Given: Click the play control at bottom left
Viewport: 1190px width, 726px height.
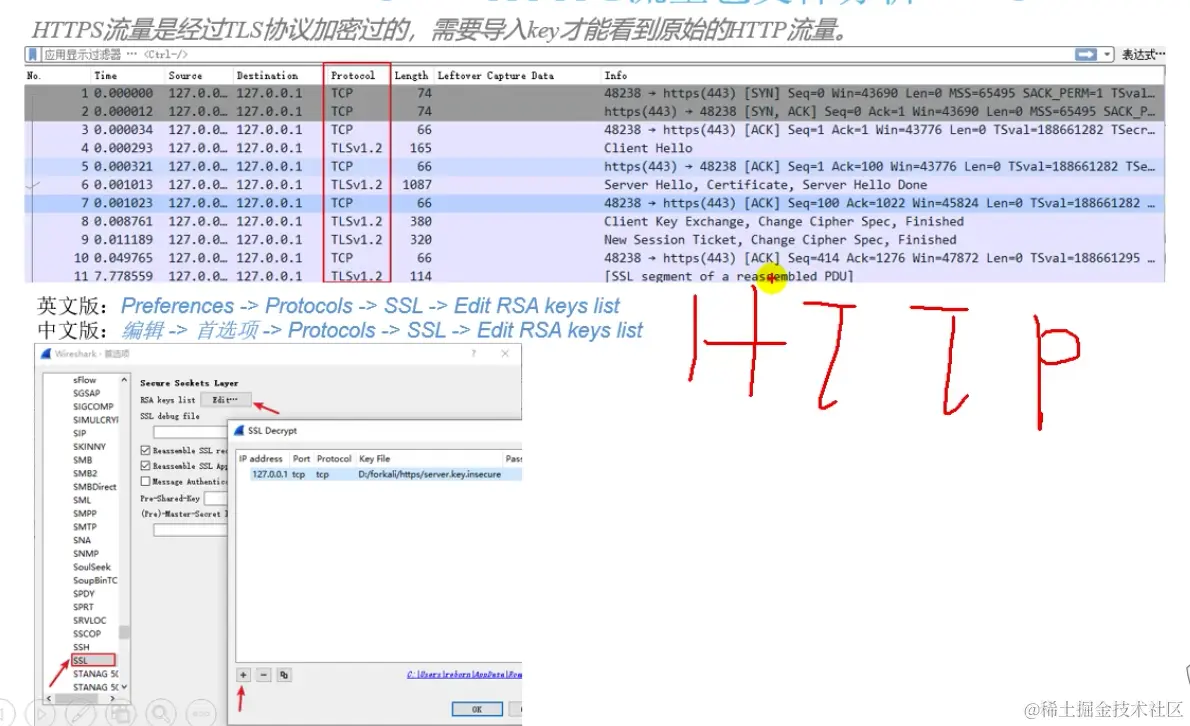Looking at the screenshot, I should point(41,713).
